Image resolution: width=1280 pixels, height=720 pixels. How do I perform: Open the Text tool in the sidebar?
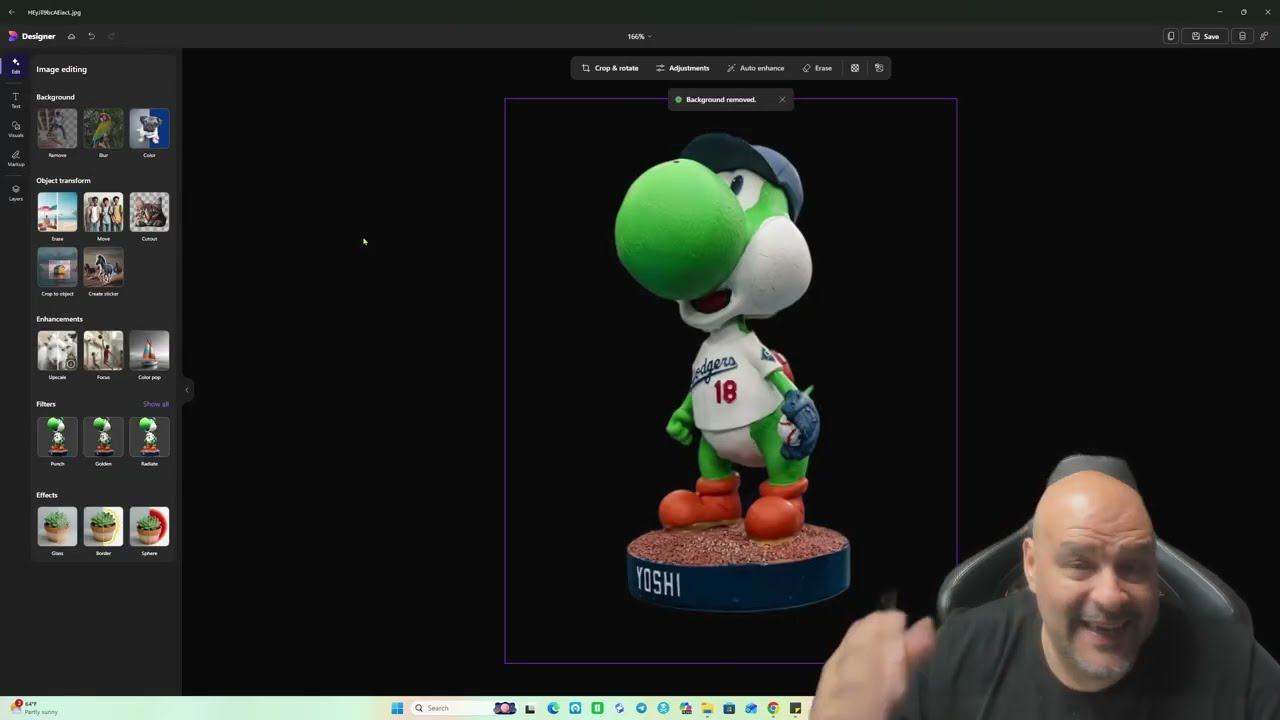pos(15,100)
